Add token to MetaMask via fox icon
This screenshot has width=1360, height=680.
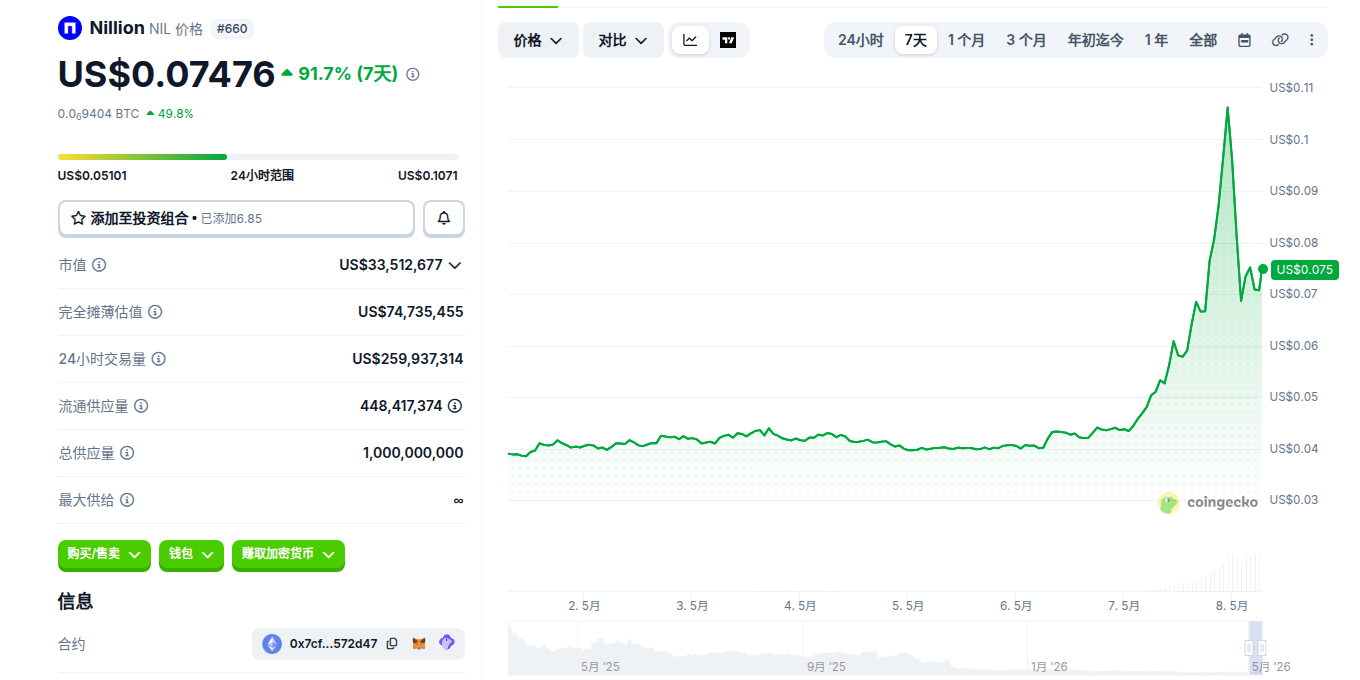(x=420, y=644)
